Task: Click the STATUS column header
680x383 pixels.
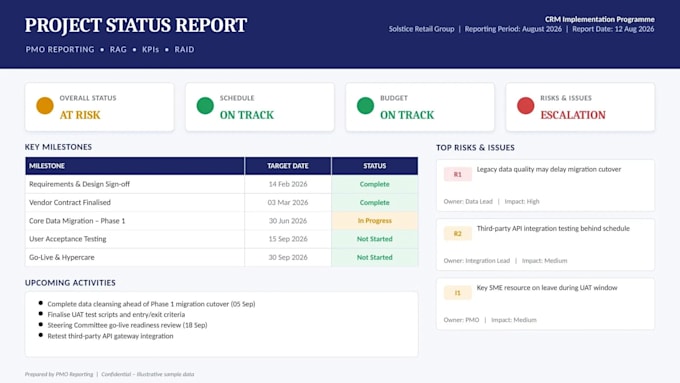Action: pyautogui.click(x=375, y=166)
